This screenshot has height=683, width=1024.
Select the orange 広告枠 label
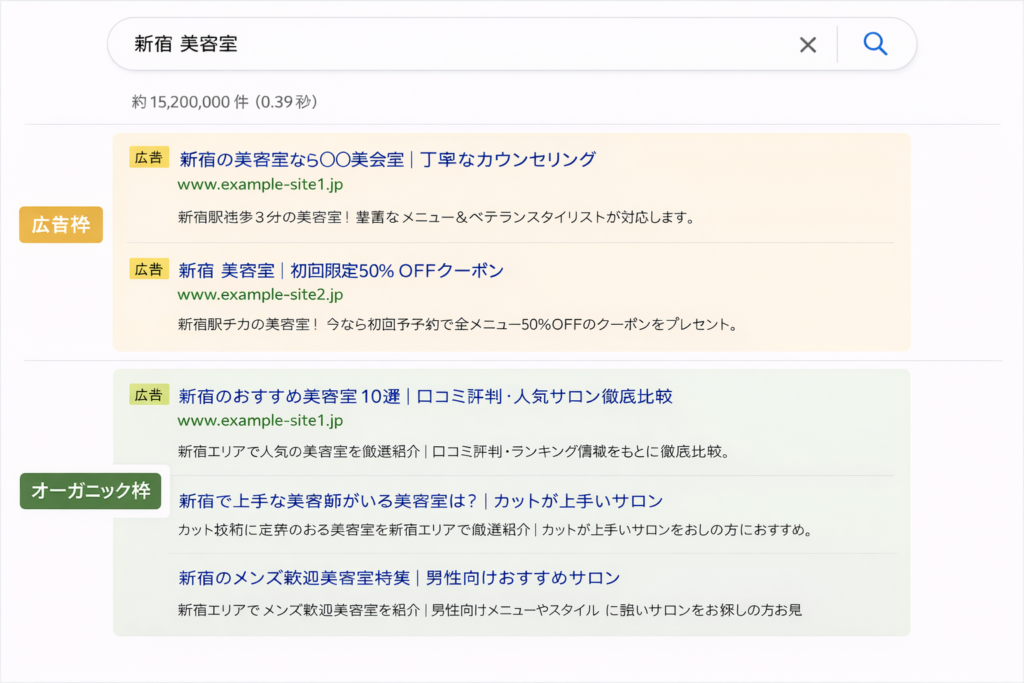pyautogui.click(x=61, y=225)
